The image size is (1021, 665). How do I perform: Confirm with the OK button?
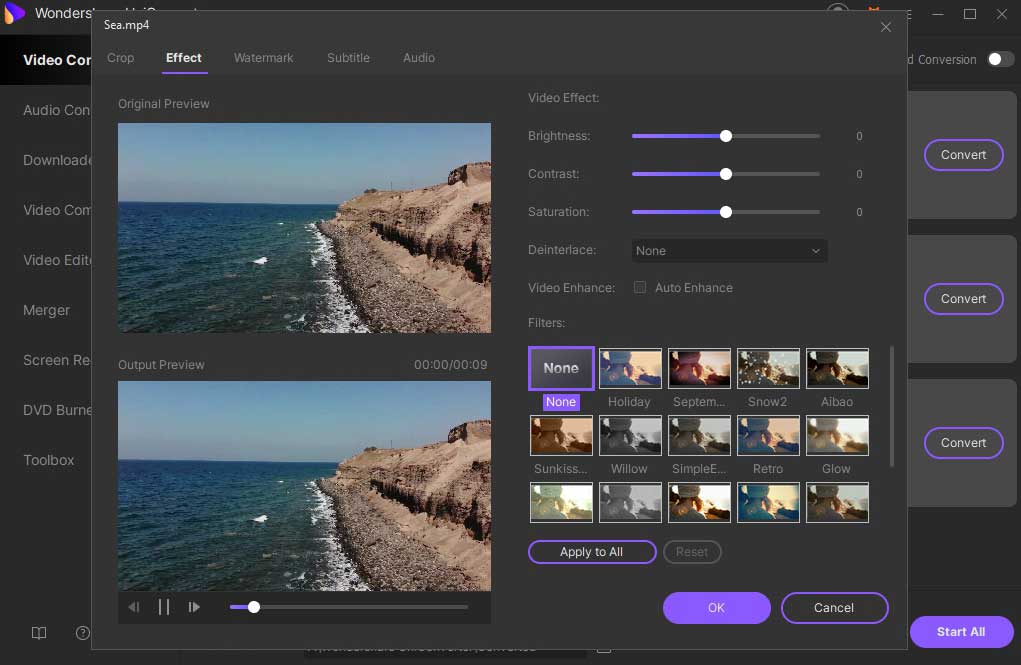click(x=716, y=607)
